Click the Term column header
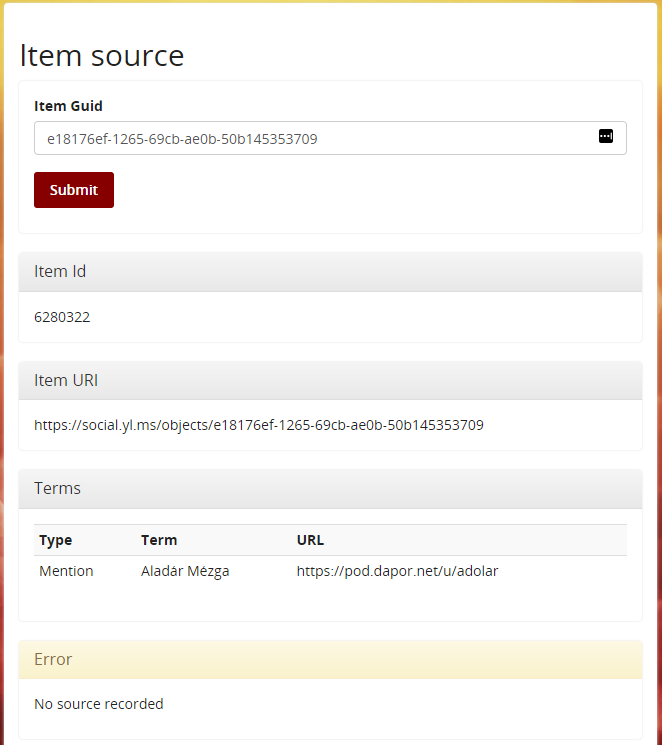 (159, 540)
